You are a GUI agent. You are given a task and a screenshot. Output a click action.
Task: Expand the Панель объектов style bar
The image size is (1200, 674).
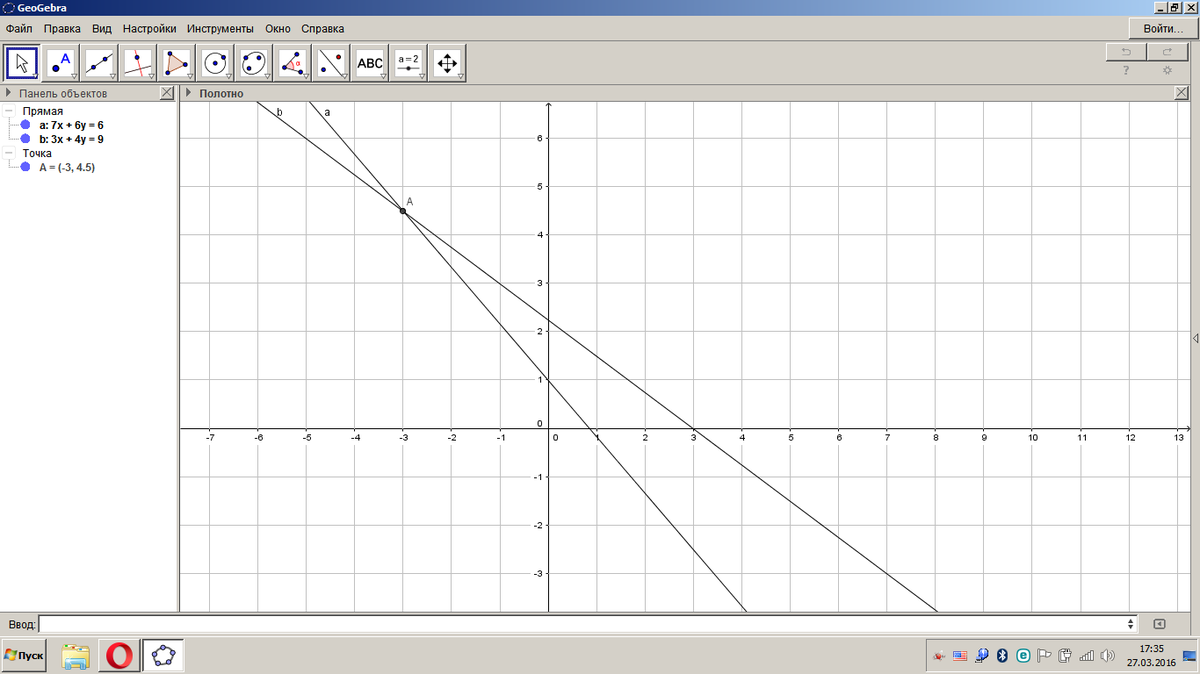[9, 93]
